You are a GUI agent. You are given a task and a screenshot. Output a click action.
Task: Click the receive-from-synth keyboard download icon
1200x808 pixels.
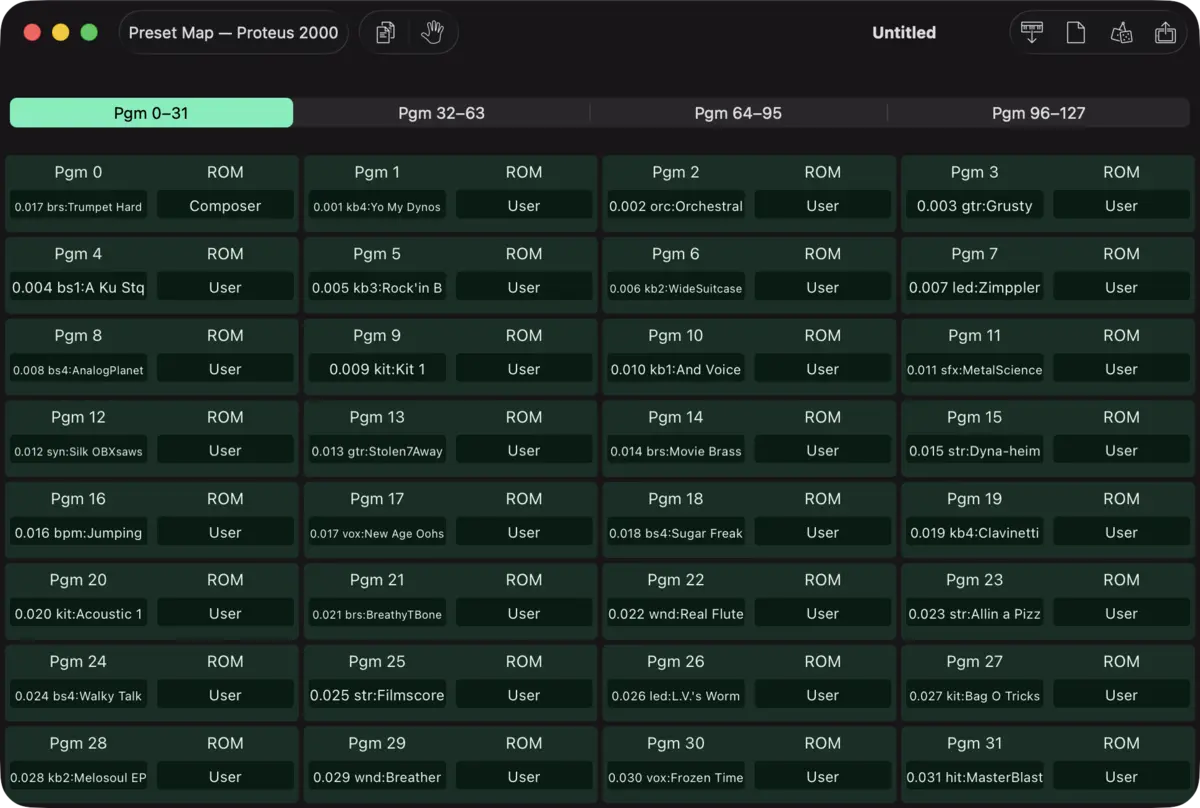[1032, 33]
